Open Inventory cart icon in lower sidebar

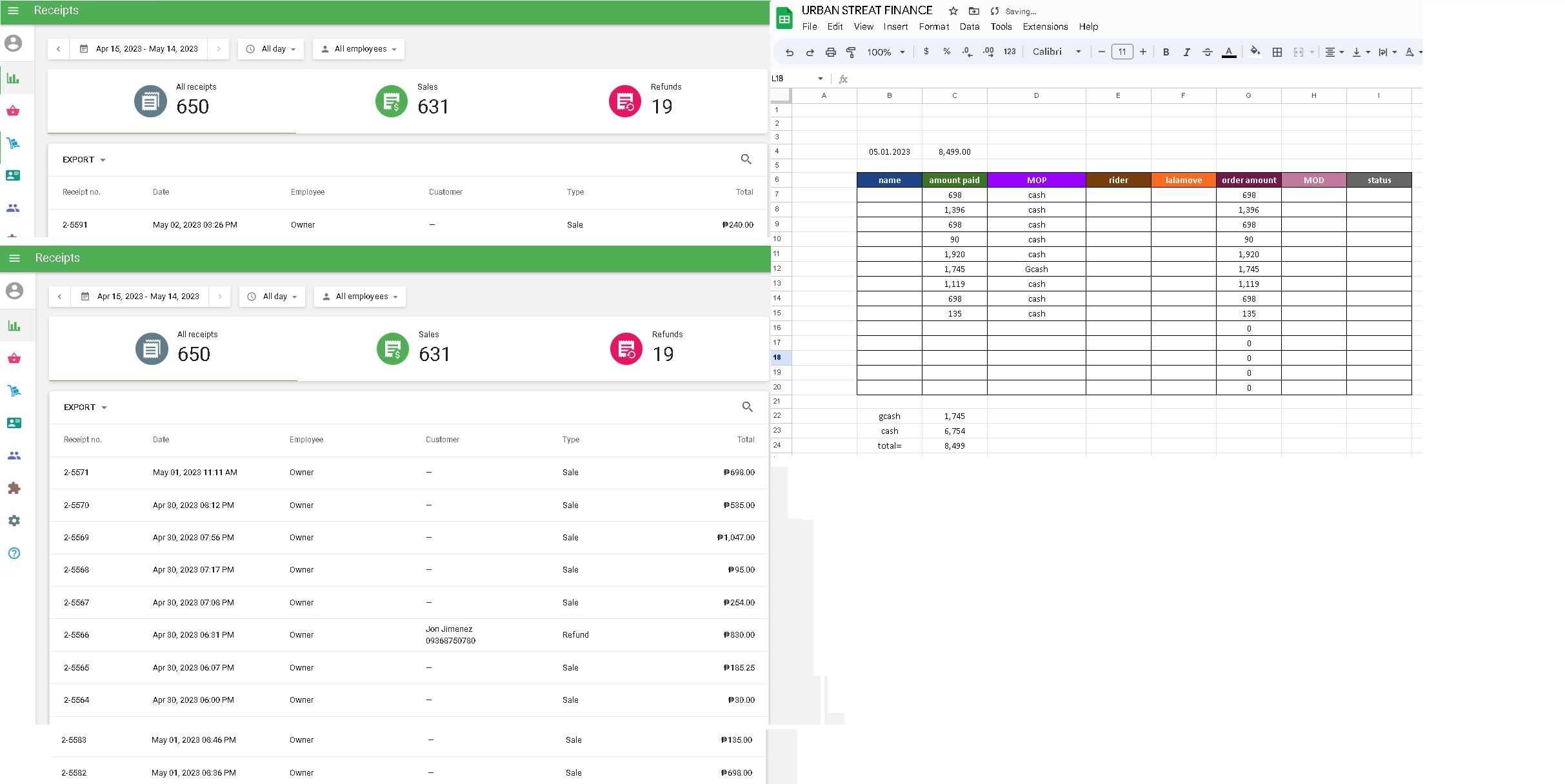click(x=14, y=391)
